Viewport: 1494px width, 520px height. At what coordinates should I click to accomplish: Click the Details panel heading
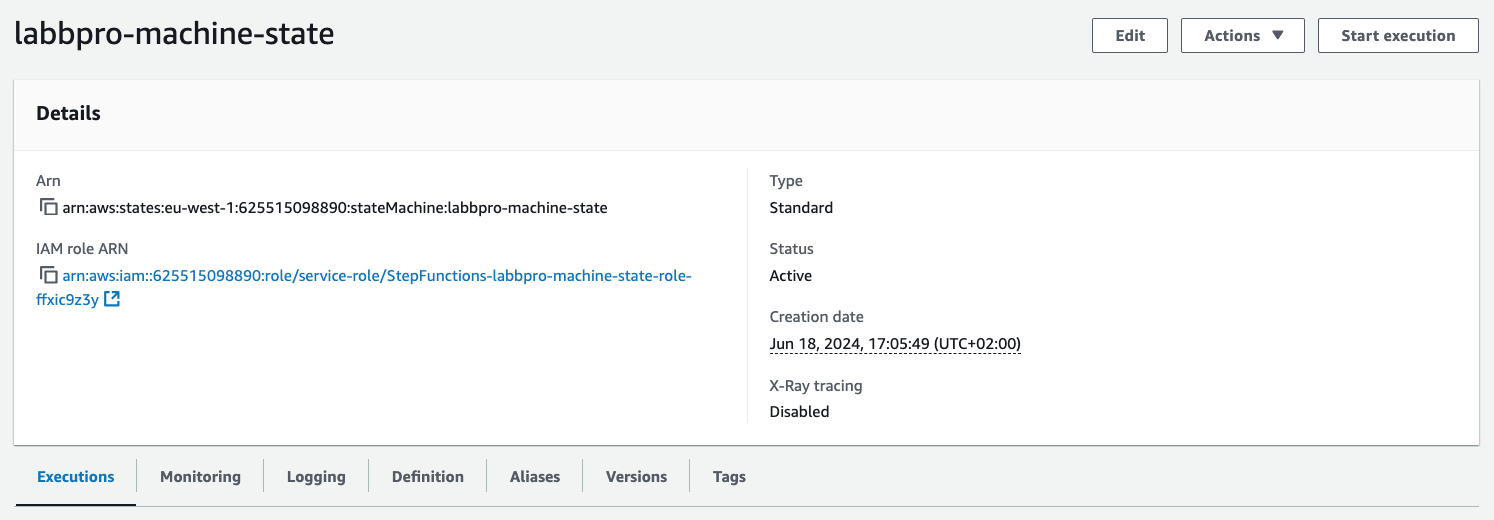[68, 113]
